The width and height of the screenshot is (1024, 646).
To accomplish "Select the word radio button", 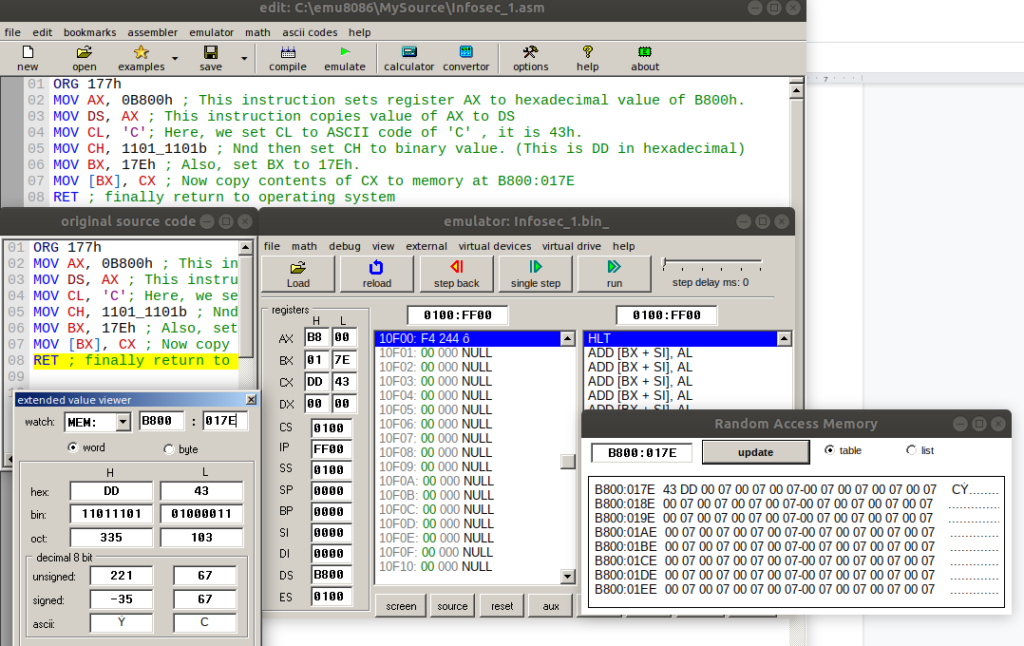I will [72, 448].
